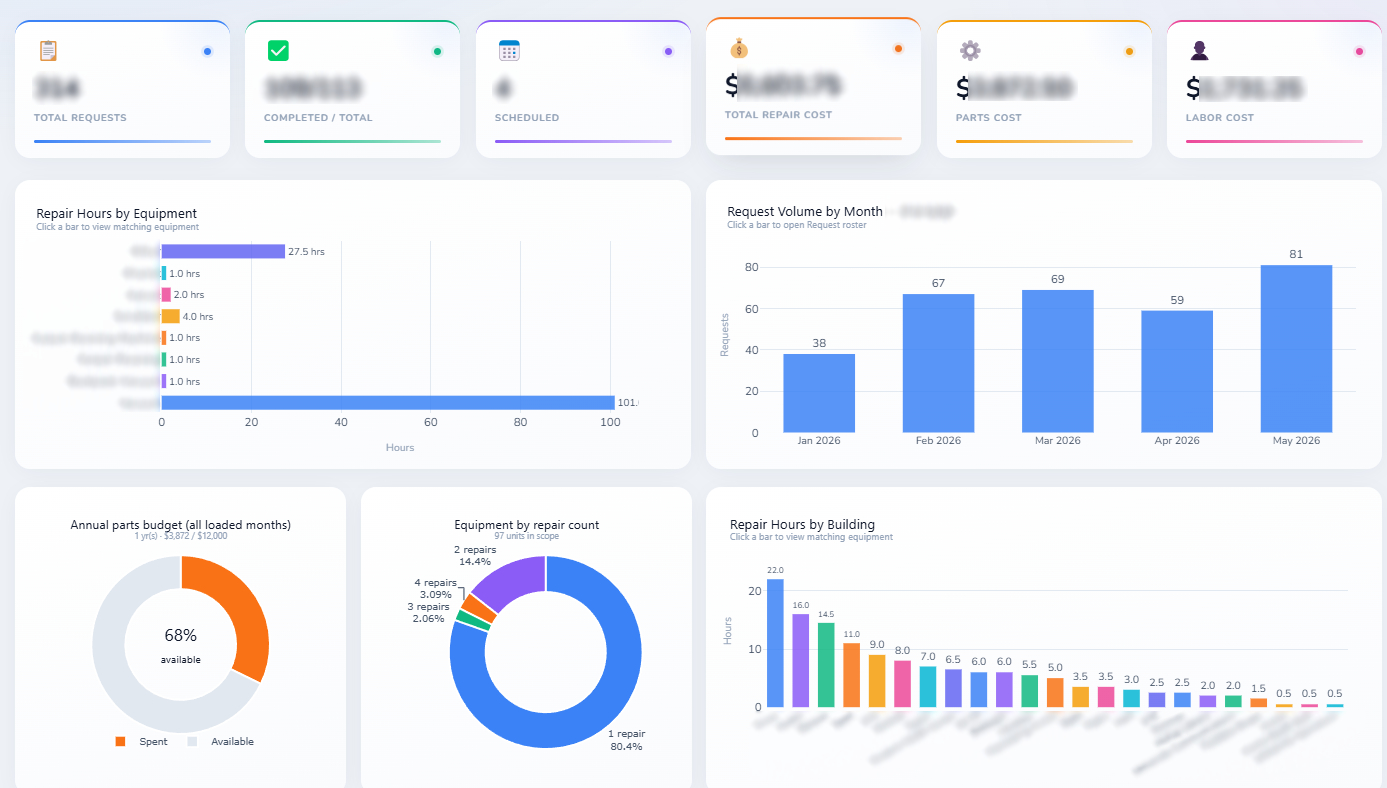Click the "Annual parts budget (all loaded months)" title

pyautogui.click(x=181, y=524)
